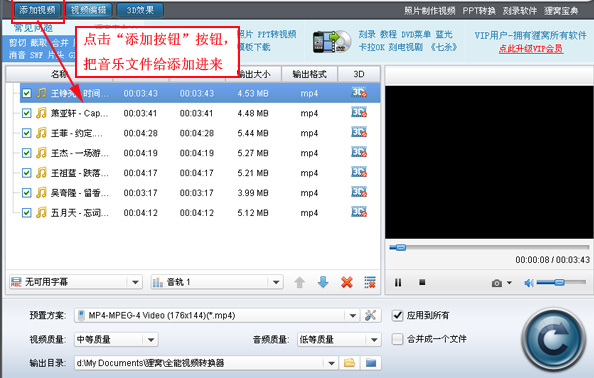This screenshot has width=594, height=378.
Task: Adjust the volume slider
Action: tap(561, 282)
